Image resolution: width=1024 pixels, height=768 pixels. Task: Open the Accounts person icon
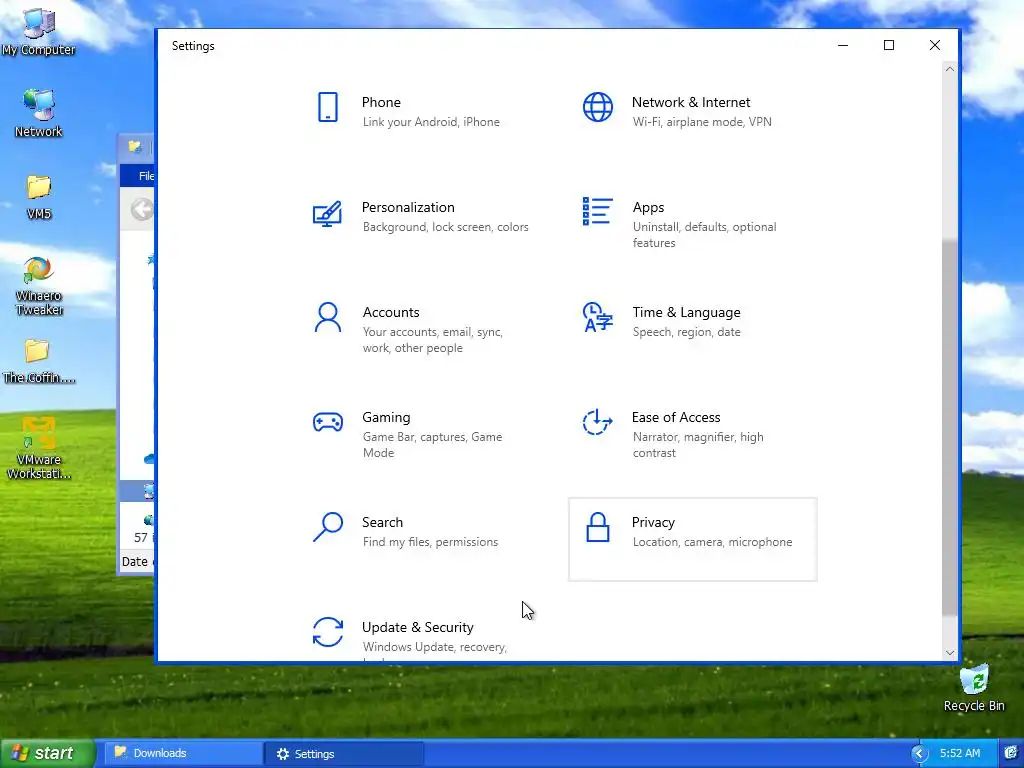(328, 317)
